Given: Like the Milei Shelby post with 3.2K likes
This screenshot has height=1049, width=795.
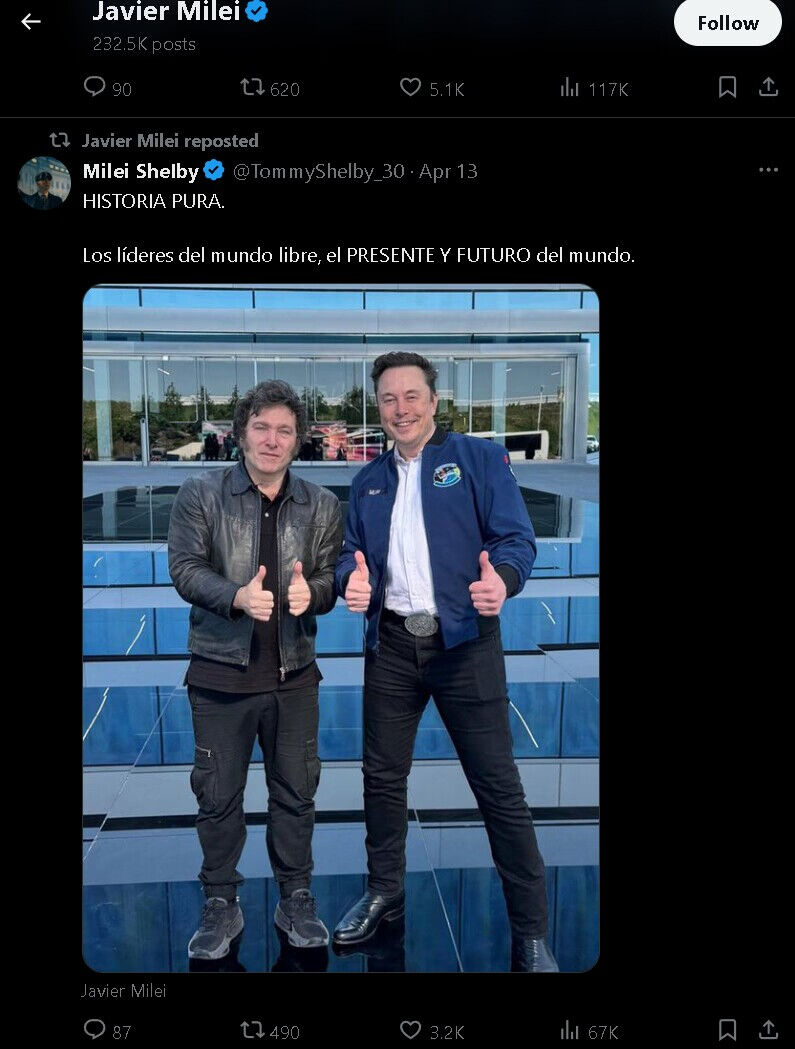Looking at the screenshot, I should [432, 1030].
